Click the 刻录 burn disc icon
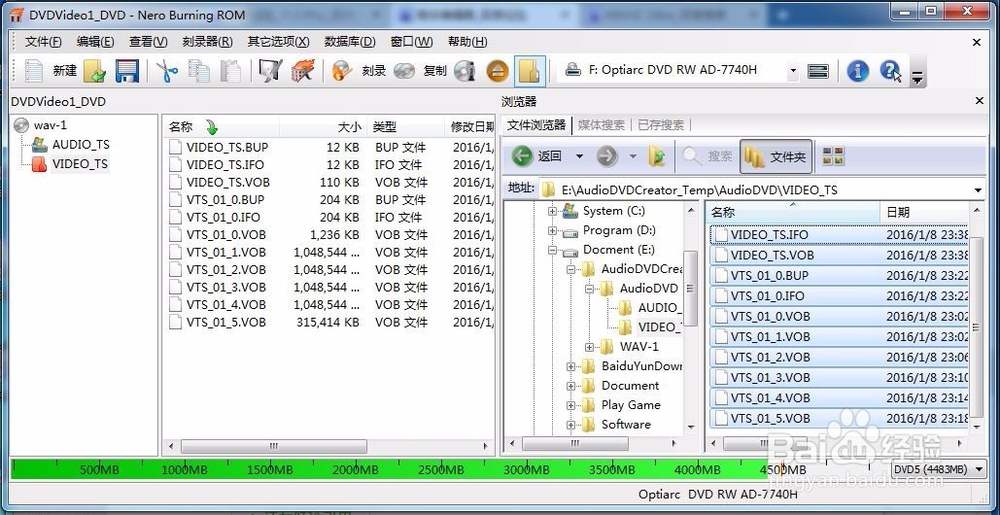The height and width of the screenshot is (515, 1000). point(342,71)
